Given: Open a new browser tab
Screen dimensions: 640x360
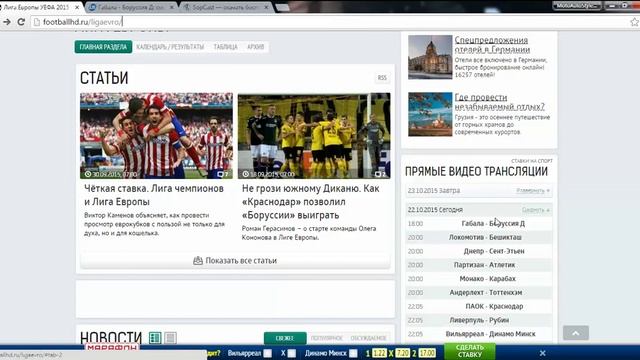Looking at the screenshot, I should pyautogui.click(x=282, y=7).
